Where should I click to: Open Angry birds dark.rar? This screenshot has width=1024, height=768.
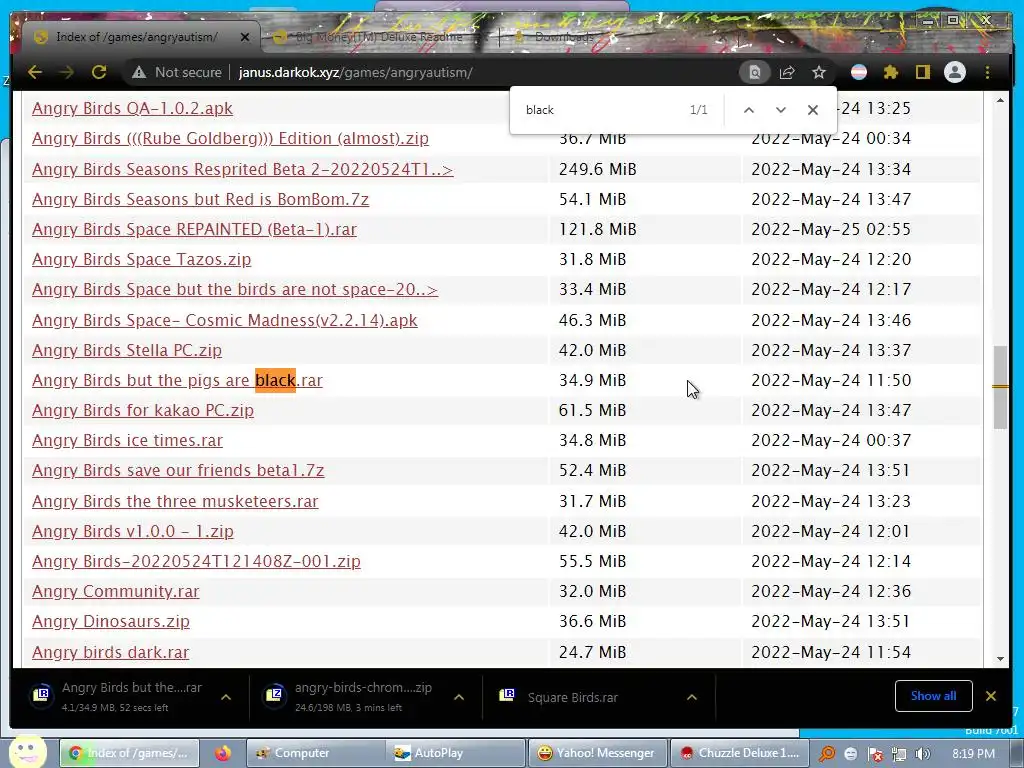(110, 652)
